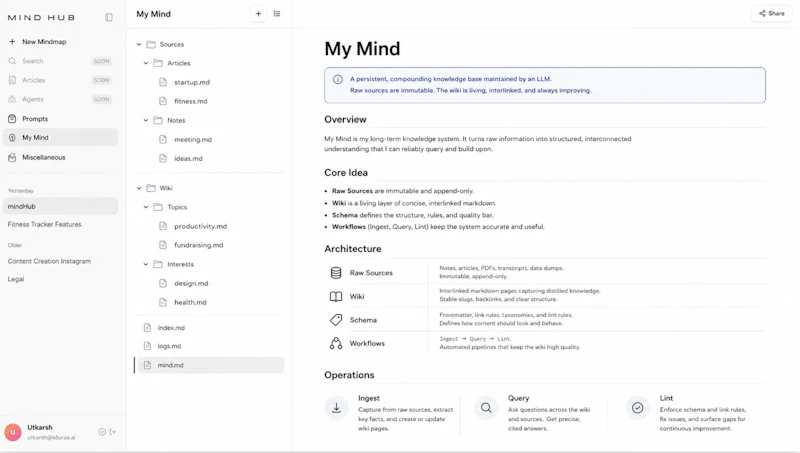Collapse the Articles folder chevron

pos(146,63)
